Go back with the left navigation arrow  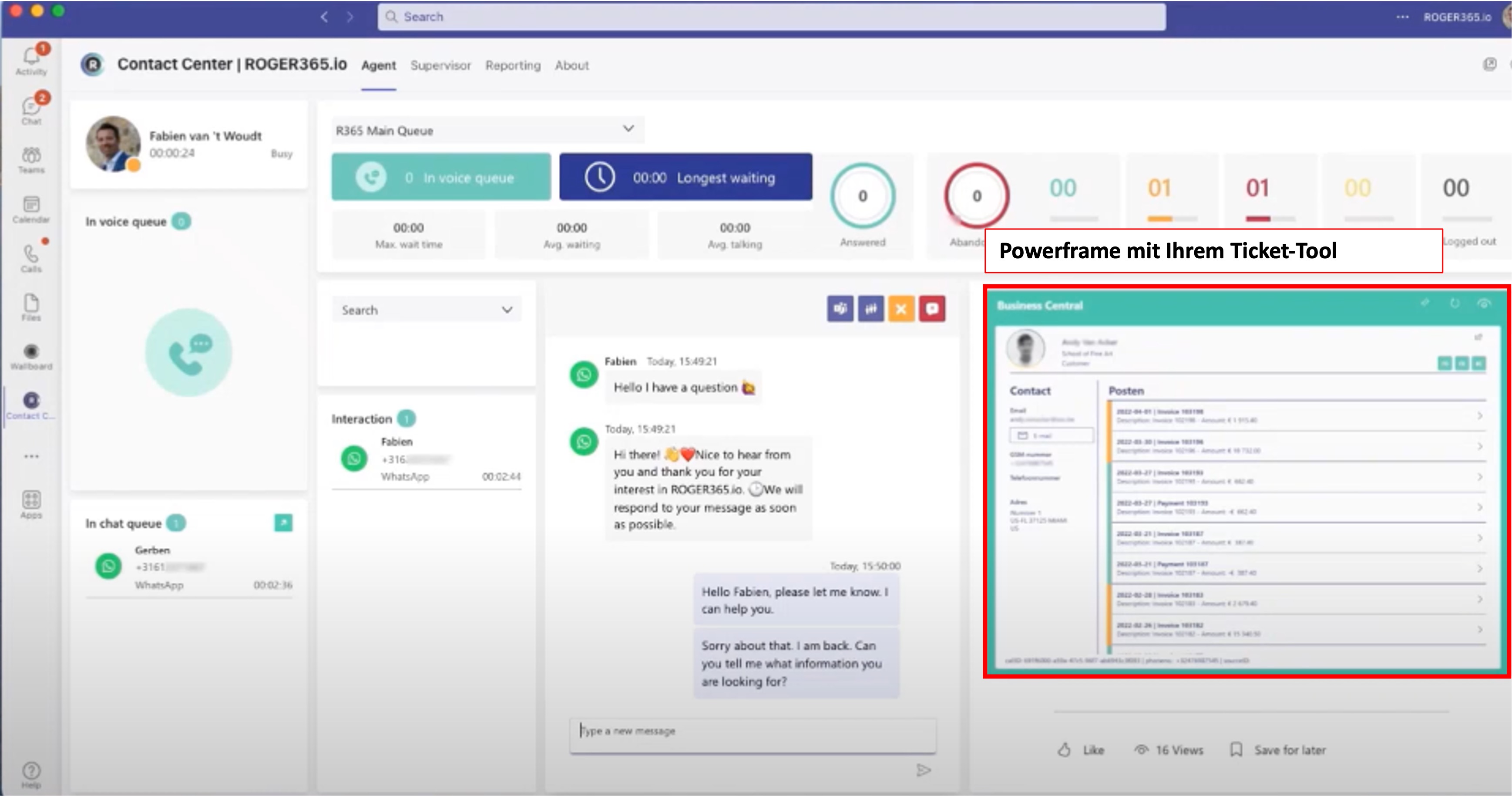pyautogui.click(x=324, y=17)
